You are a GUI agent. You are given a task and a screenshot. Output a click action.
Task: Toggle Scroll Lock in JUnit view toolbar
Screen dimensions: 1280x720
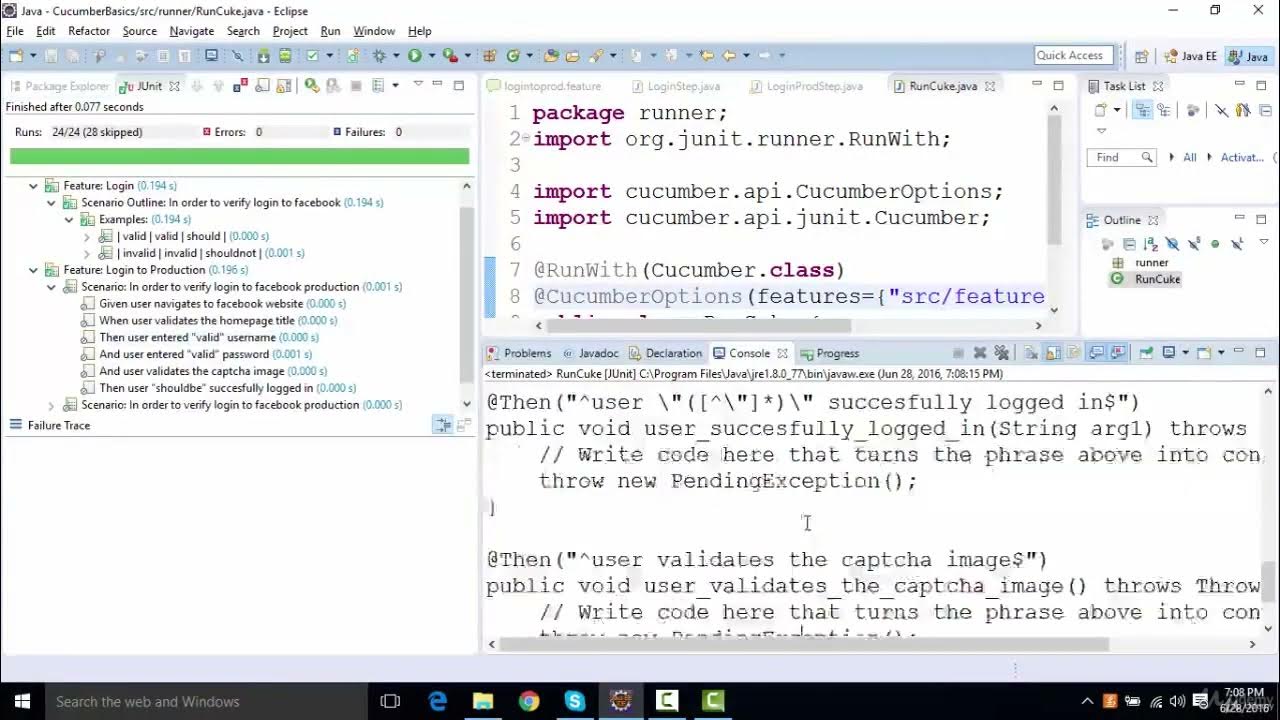tap(284, 86)
